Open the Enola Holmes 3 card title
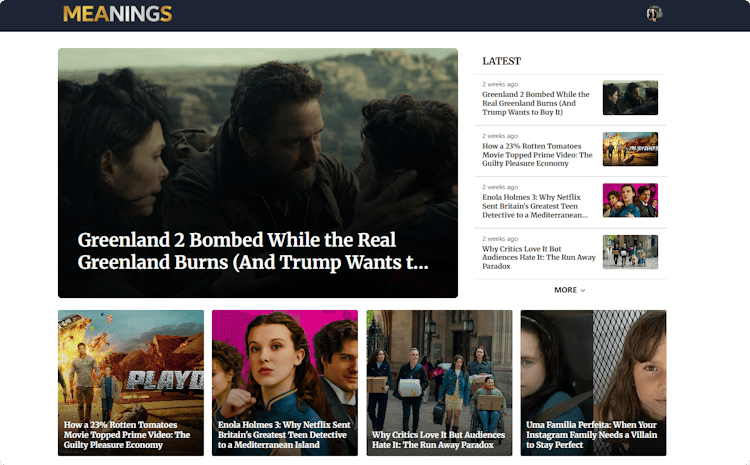 [282, 435]
